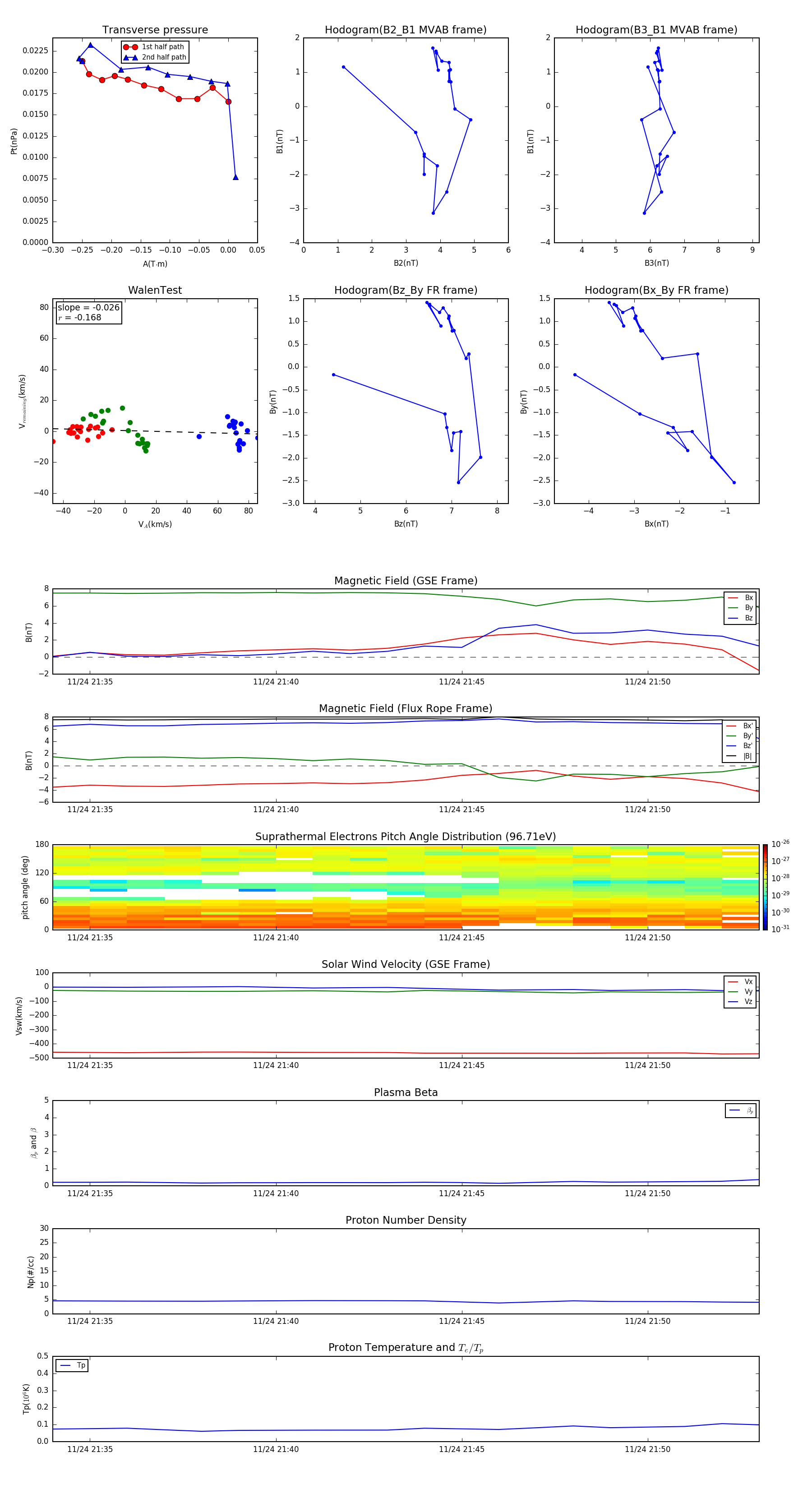Click "11/24 21:45" tick in Plasma Beta plot

click(x=461, y=1193)
